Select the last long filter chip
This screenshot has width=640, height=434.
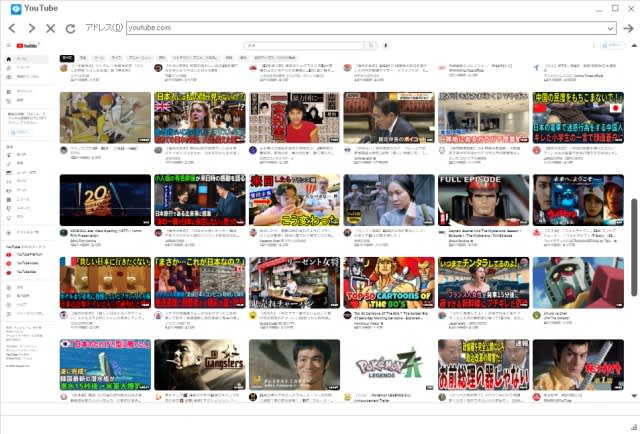275,58
